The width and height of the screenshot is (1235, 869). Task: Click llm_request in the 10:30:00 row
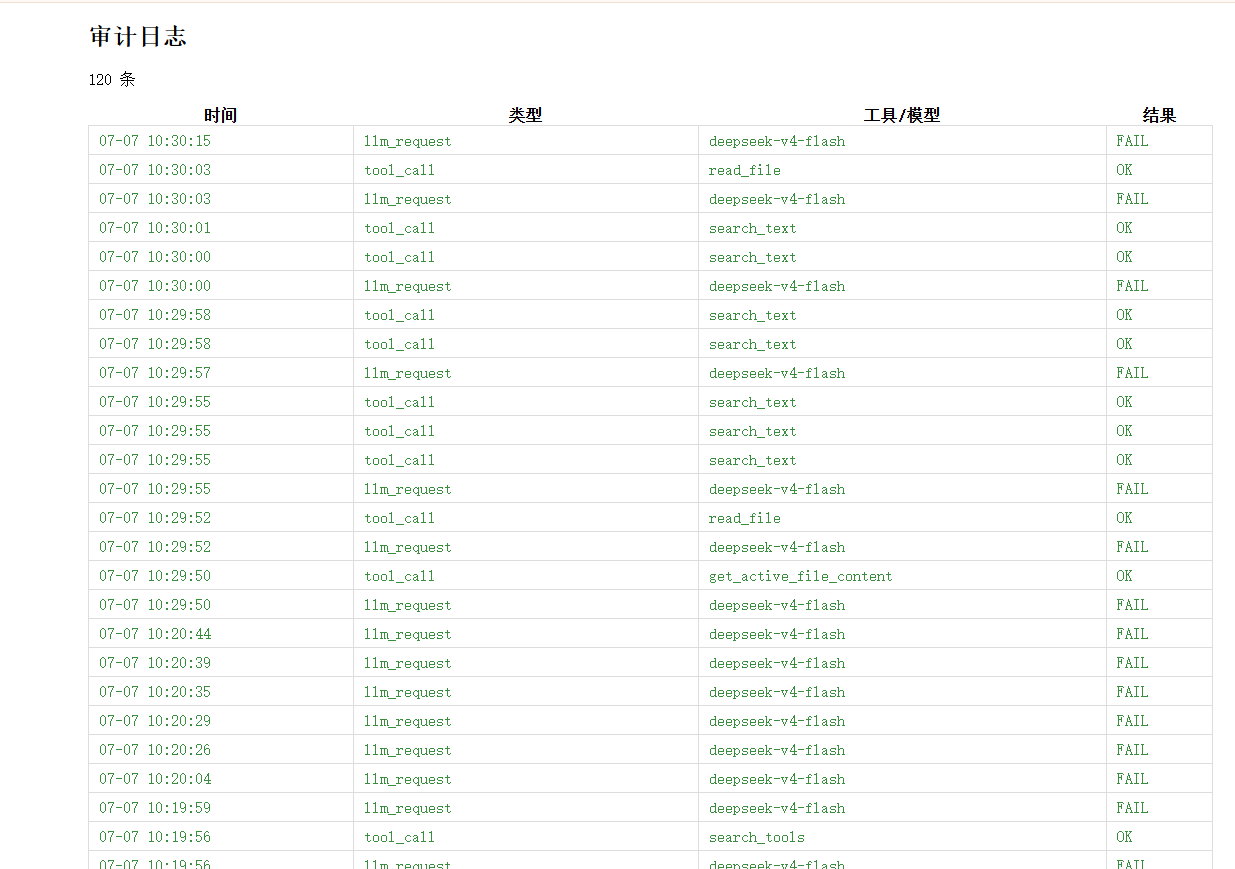click(x=408, y=286)
